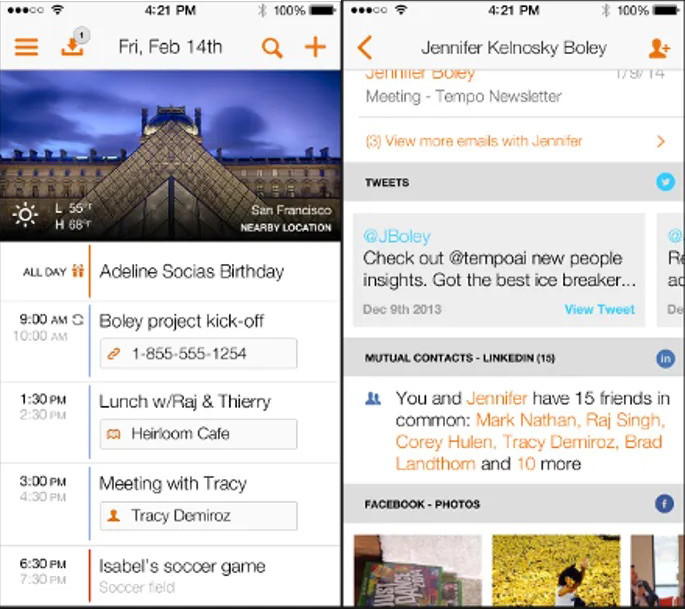Dial the 1-855-555-1254 conference number
The height and width of the screenshot is (609, 685).
coord(199,353)
